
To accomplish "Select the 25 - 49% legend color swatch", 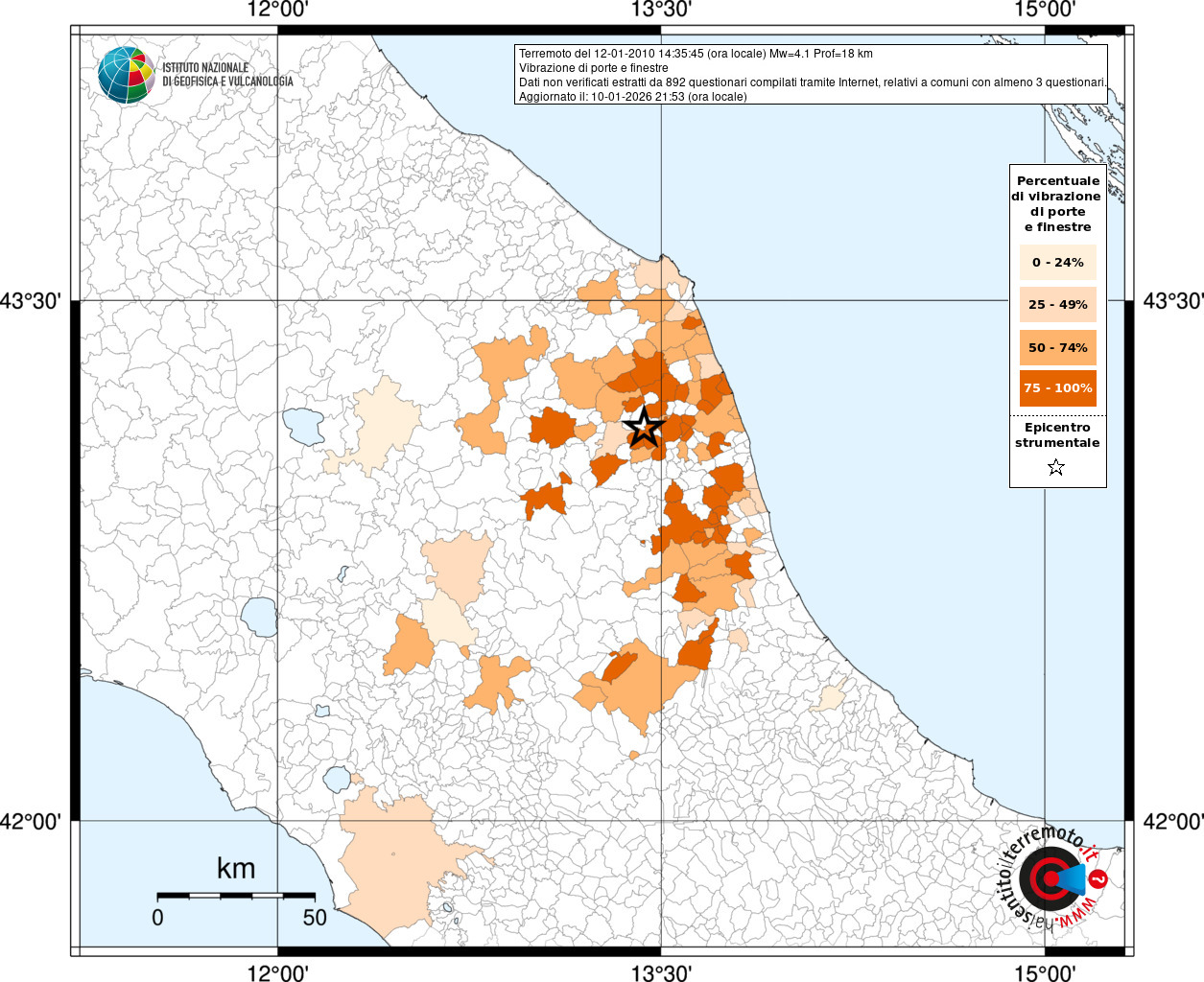I will point(1057,304).
